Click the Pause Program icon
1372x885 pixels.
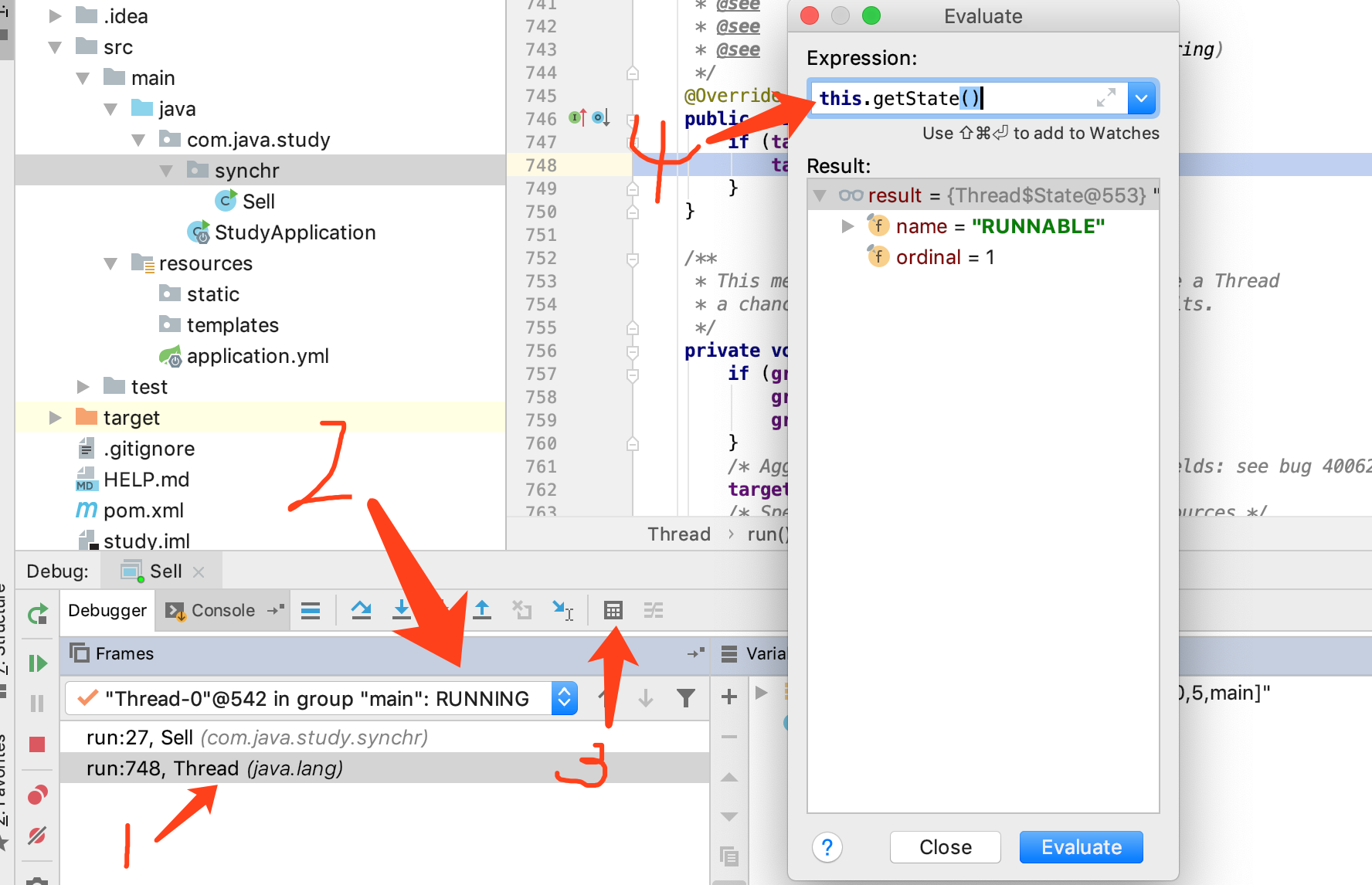(37, 704)
